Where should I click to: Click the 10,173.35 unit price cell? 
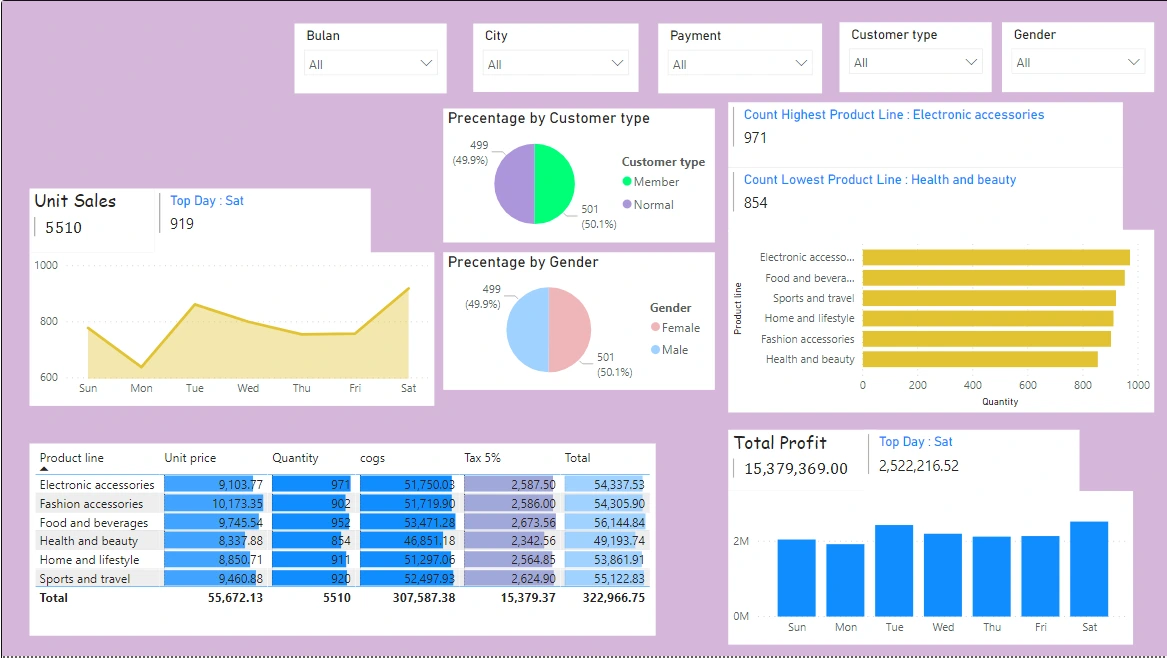click(214, 504)
